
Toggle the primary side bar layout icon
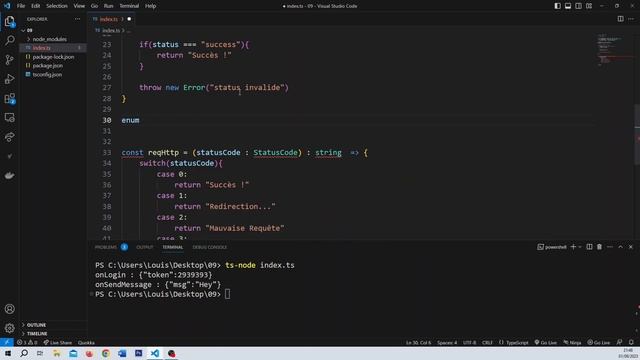point(558,6)
